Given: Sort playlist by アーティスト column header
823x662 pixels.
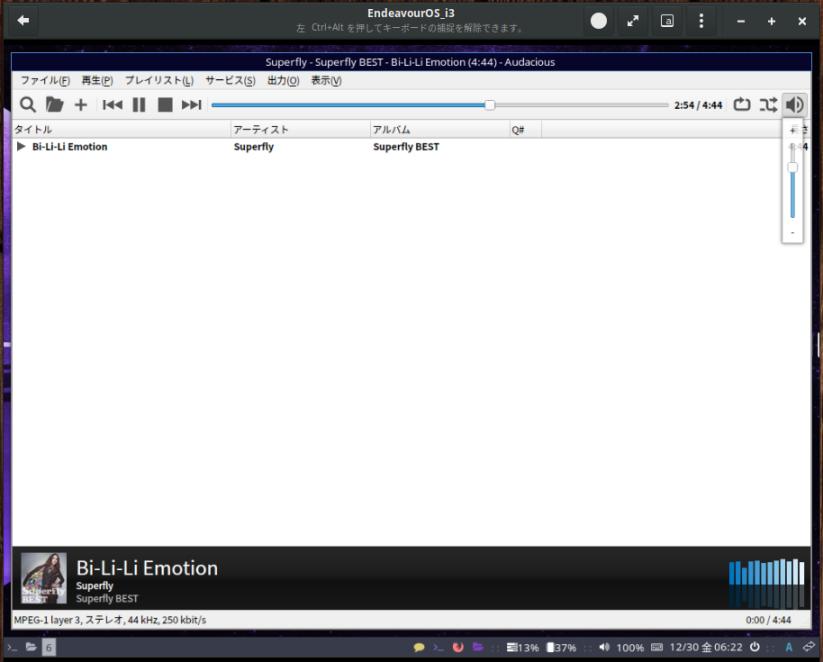Looking at the screenshot, I should [300, 129].
